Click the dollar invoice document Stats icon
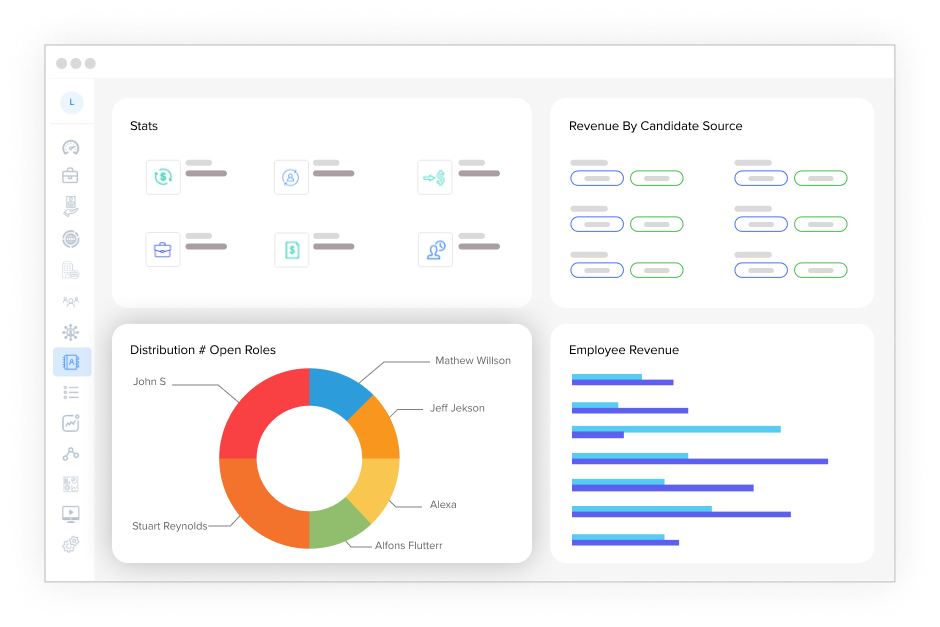This screenshot has width=940, height=627. coord(291,250)
